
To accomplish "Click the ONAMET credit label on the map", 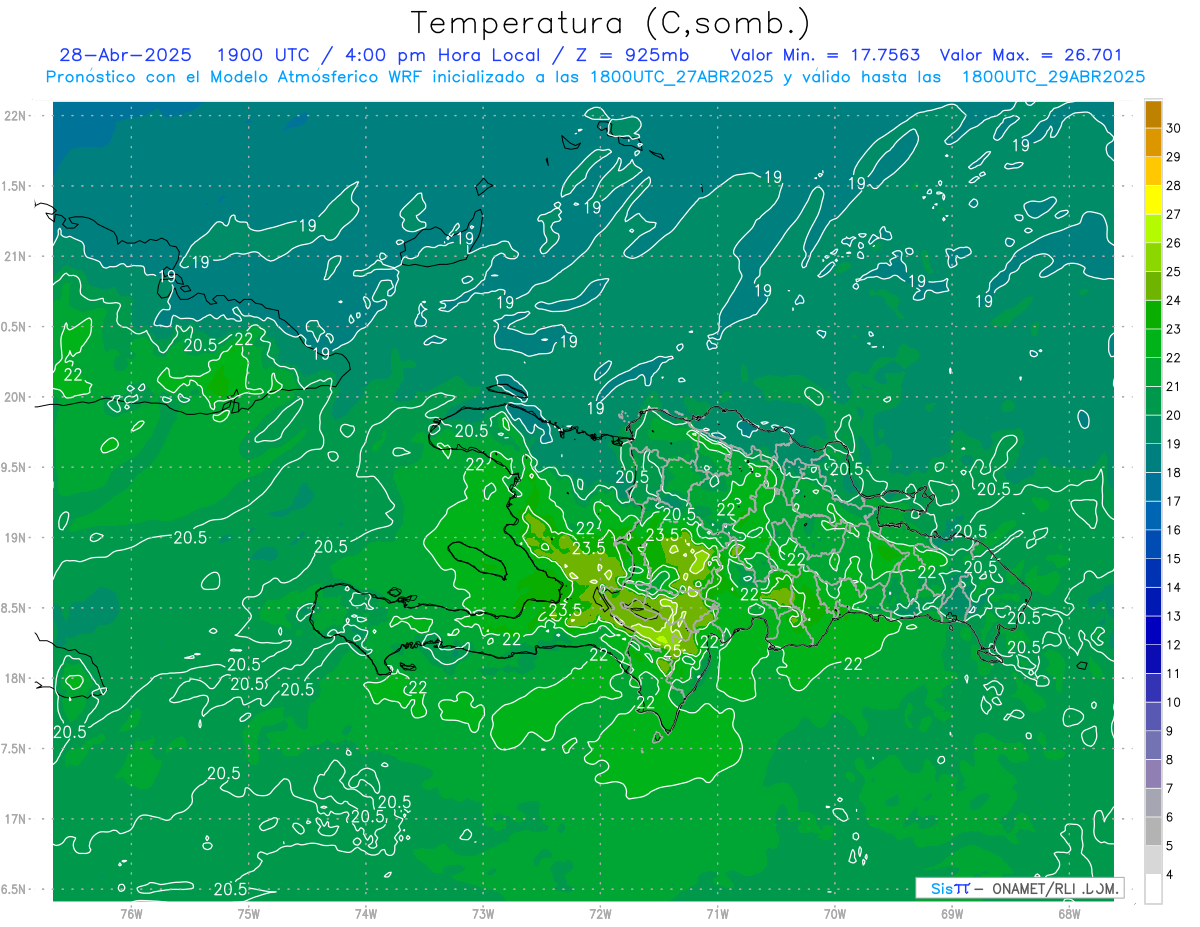I will [x=1019, y=888].
